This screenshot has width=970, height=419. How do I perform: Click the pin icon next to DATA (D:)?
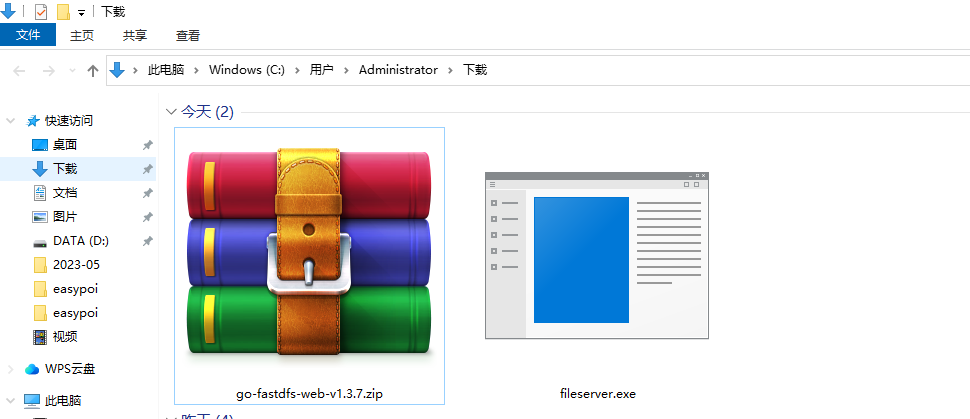click(x=147, y=241)
